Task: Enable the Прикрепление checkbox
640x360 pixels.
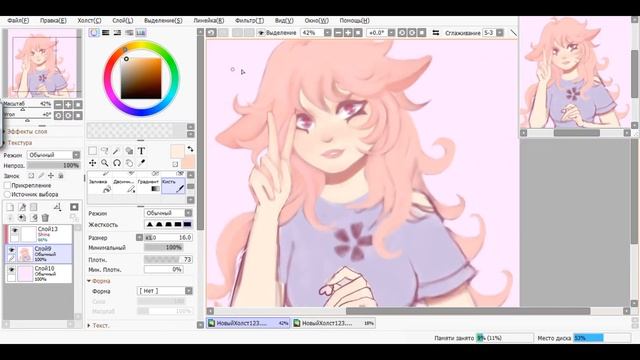Action: tap(7, 185)
